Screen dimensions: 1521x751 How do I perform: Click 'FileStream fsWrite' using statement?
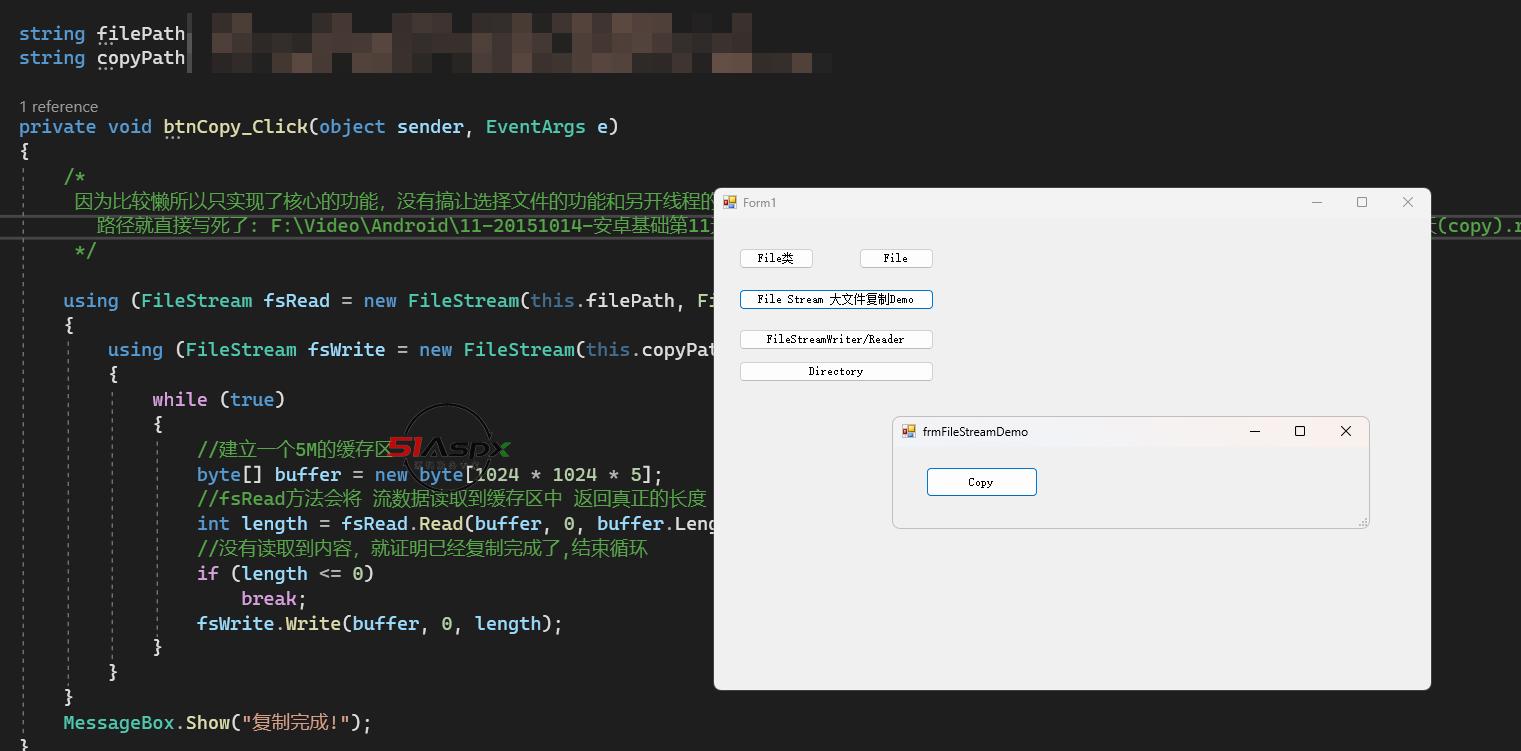pyautogui.click(x=411, y=349)
